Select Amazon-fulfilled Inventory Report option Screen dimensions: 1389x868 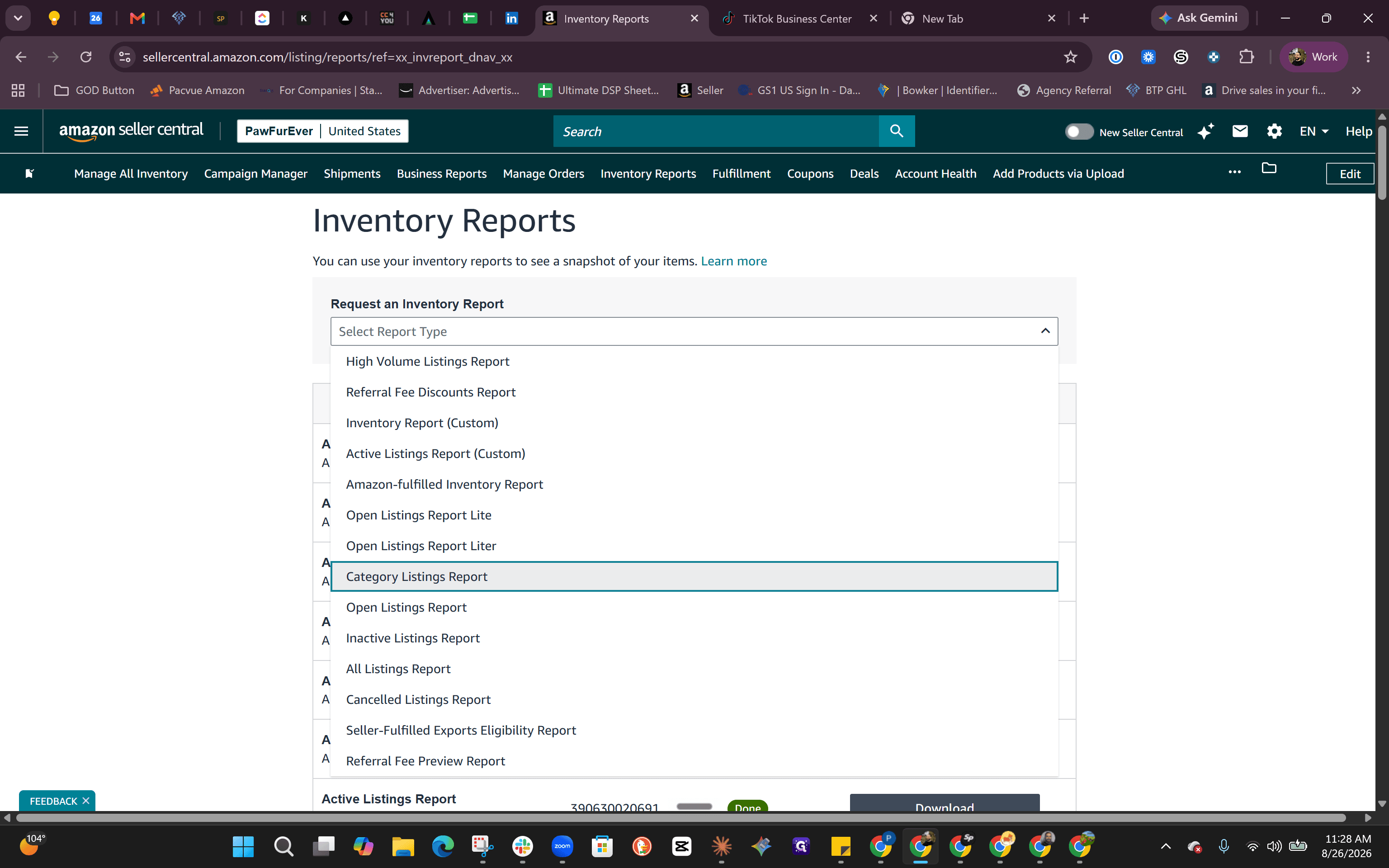coord(694,484)
